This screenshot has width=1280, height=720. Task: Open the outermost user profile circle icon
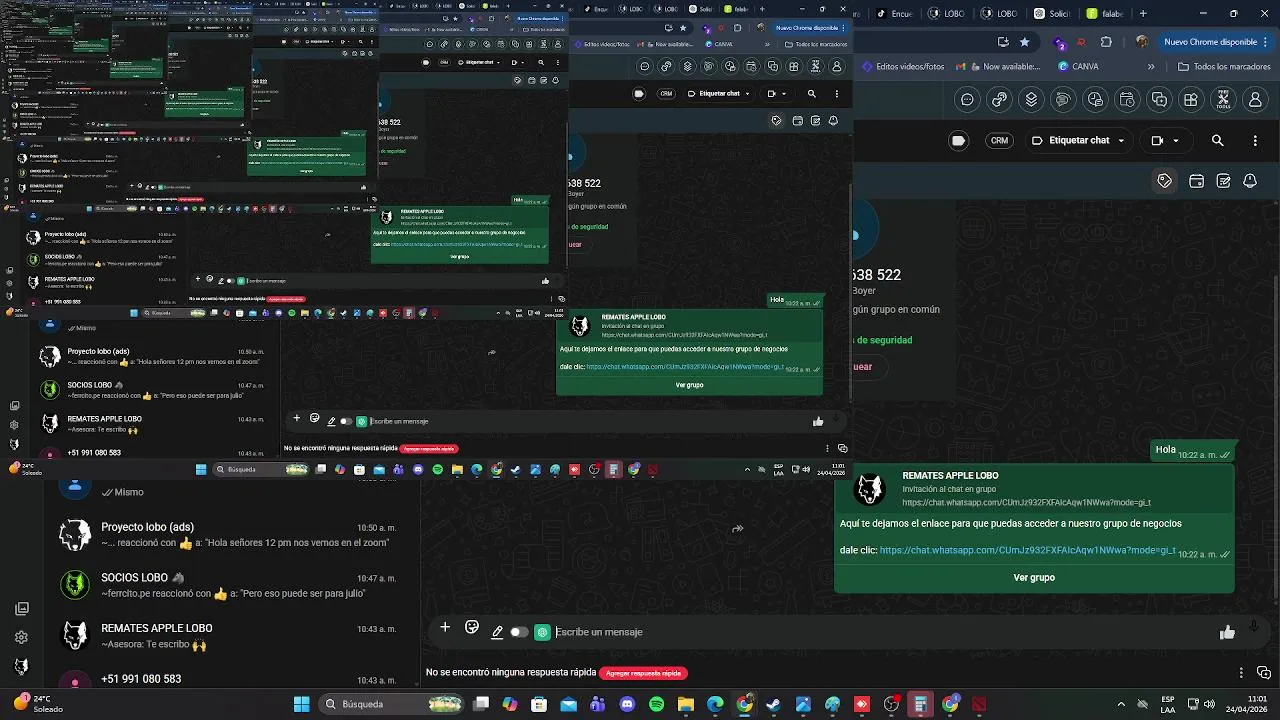(1255, 100)
